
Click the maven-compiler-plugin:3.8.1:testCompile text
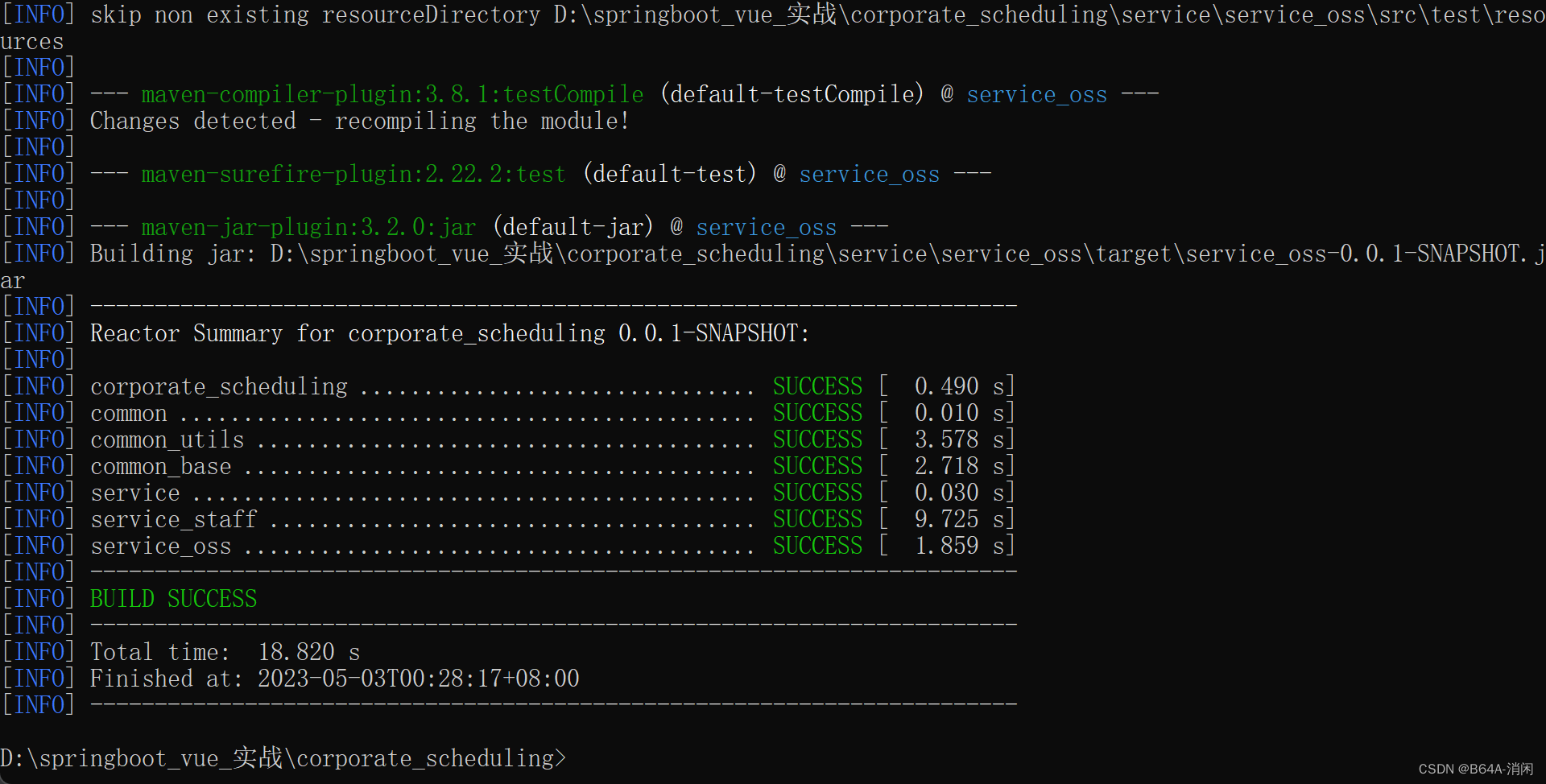tap(392, 94)
